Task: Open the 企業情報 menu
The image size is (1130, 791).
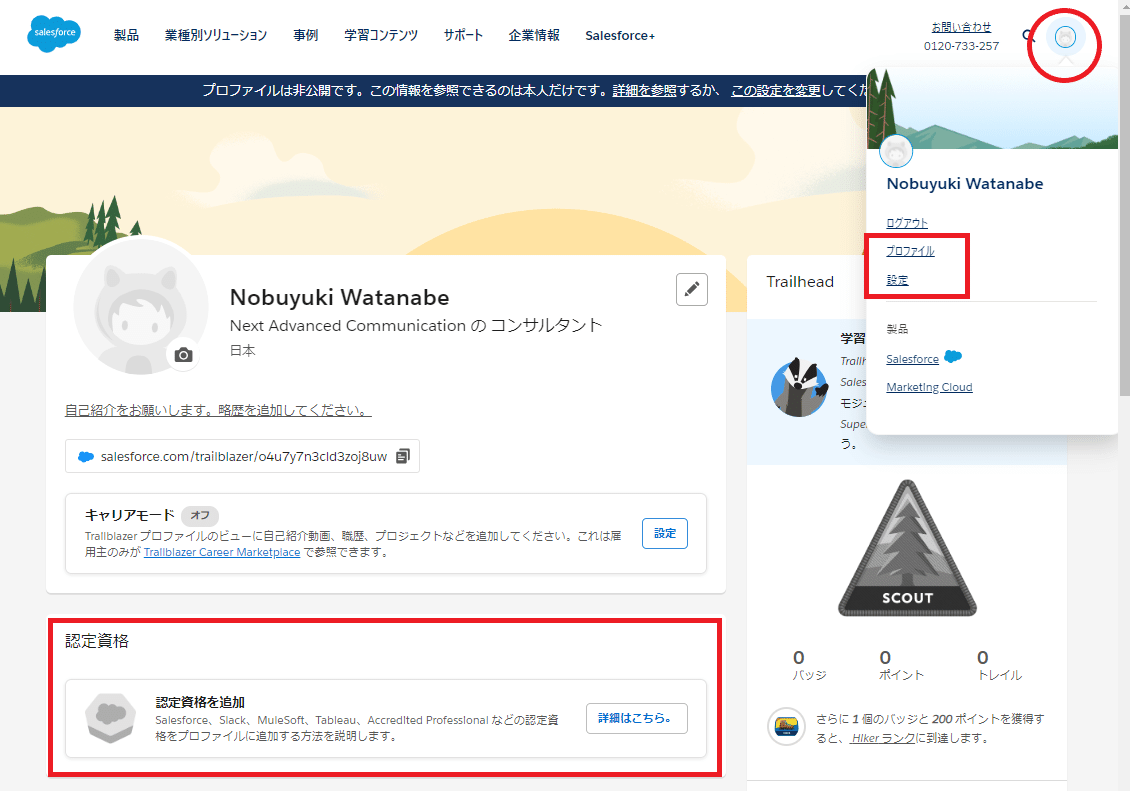Action: [x=534, y=35]
